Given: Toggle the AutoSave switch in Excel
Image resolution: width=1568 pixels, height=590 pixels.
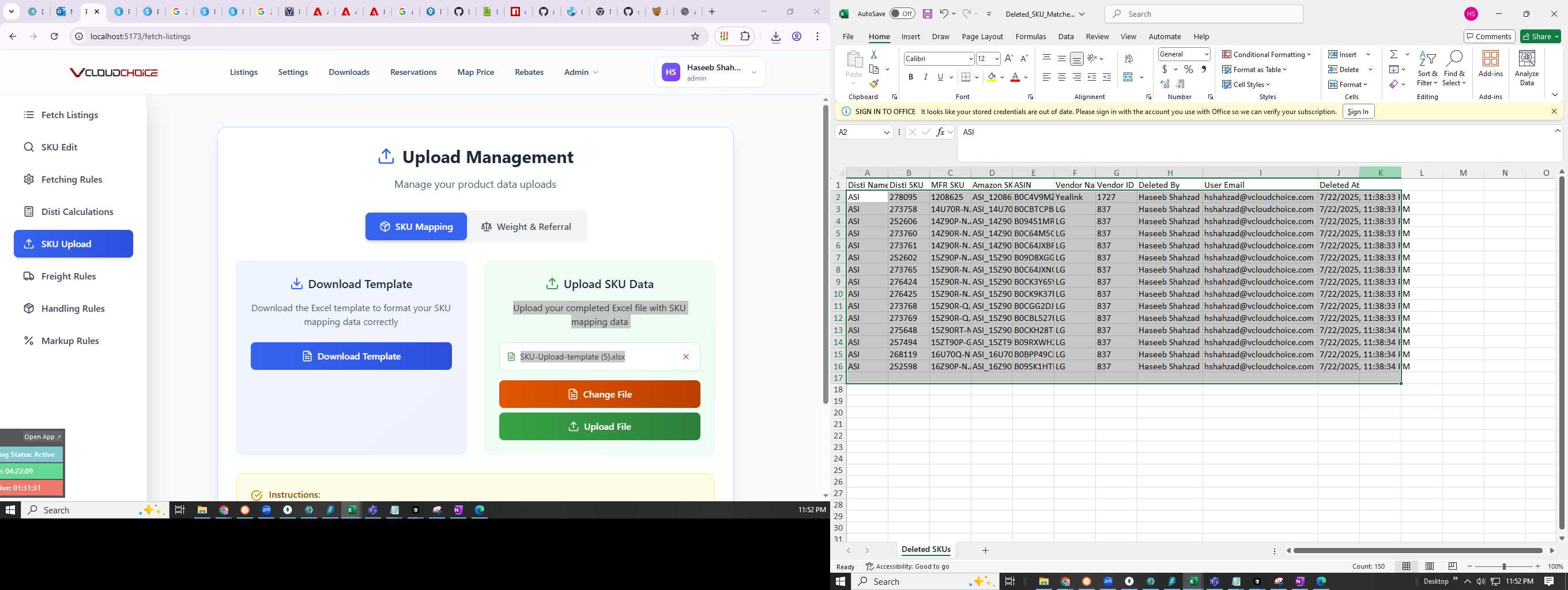Looking at the screenshot, I should (902, 14).
